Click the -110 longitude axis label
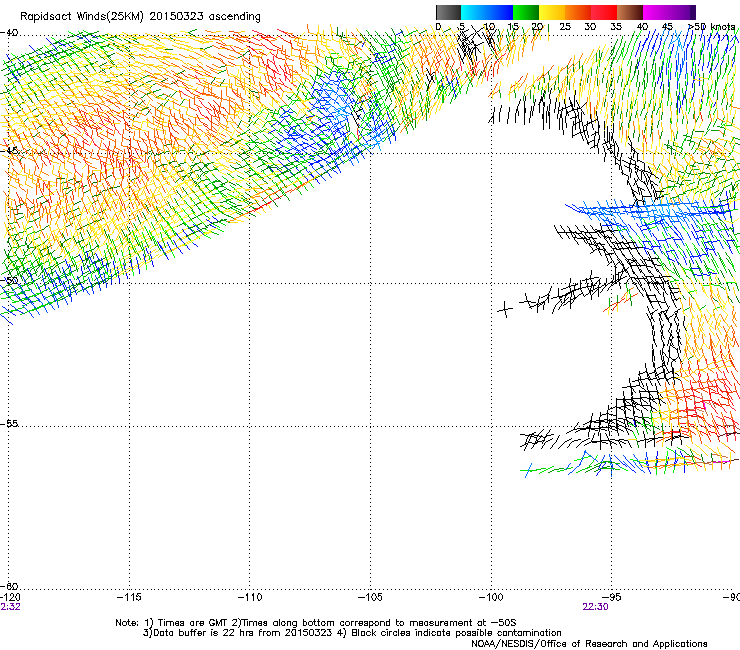740x650 pixels. pyautogui.click(x=250, y=597)
